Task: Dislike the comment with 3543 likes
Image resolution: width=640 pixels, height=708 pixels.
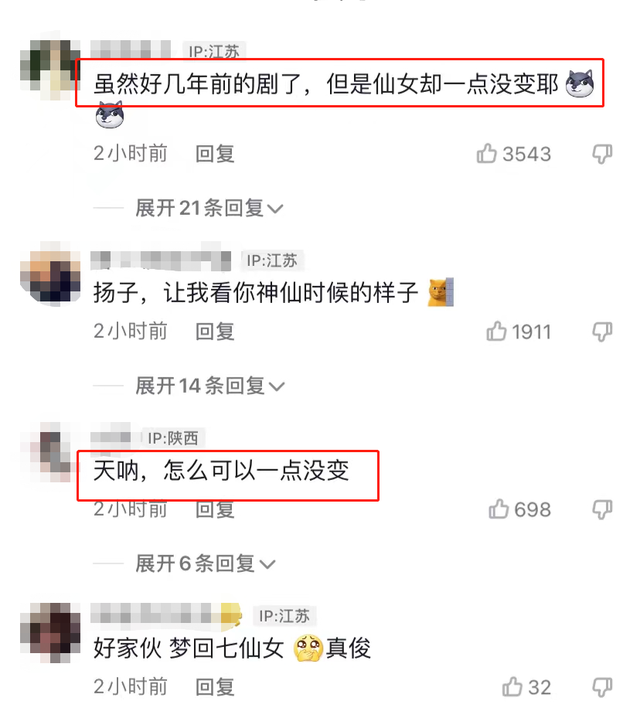Action: pos(602,154)
